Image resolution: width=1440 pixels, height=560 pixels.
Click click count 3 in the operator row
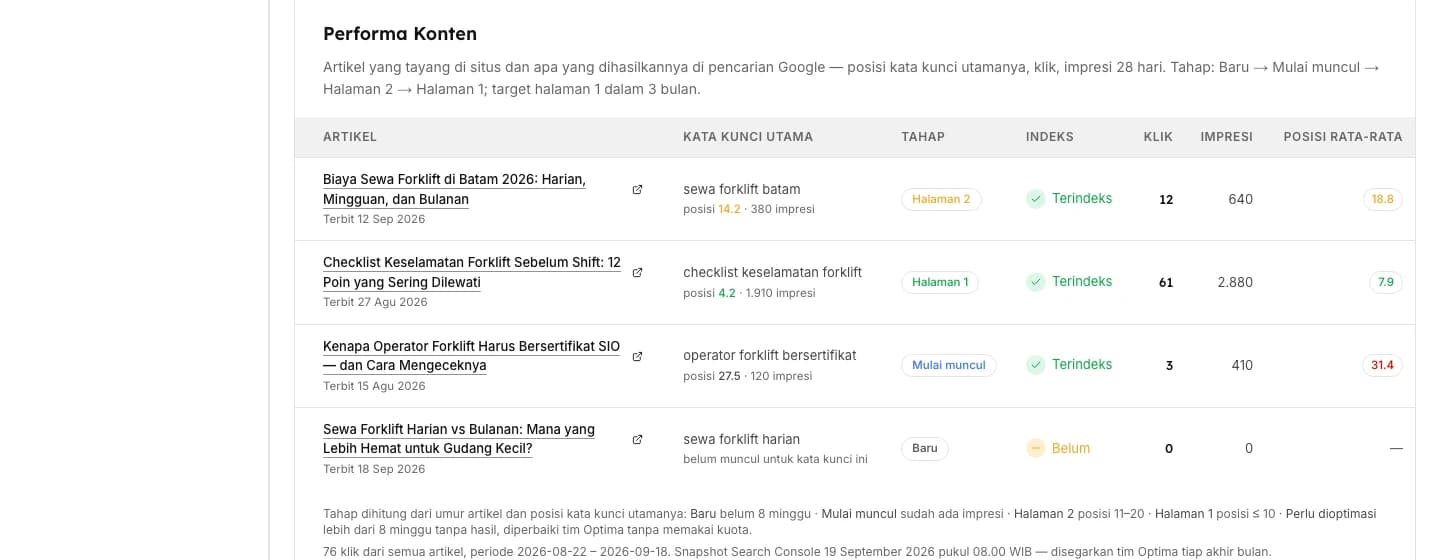point(1169,365)
